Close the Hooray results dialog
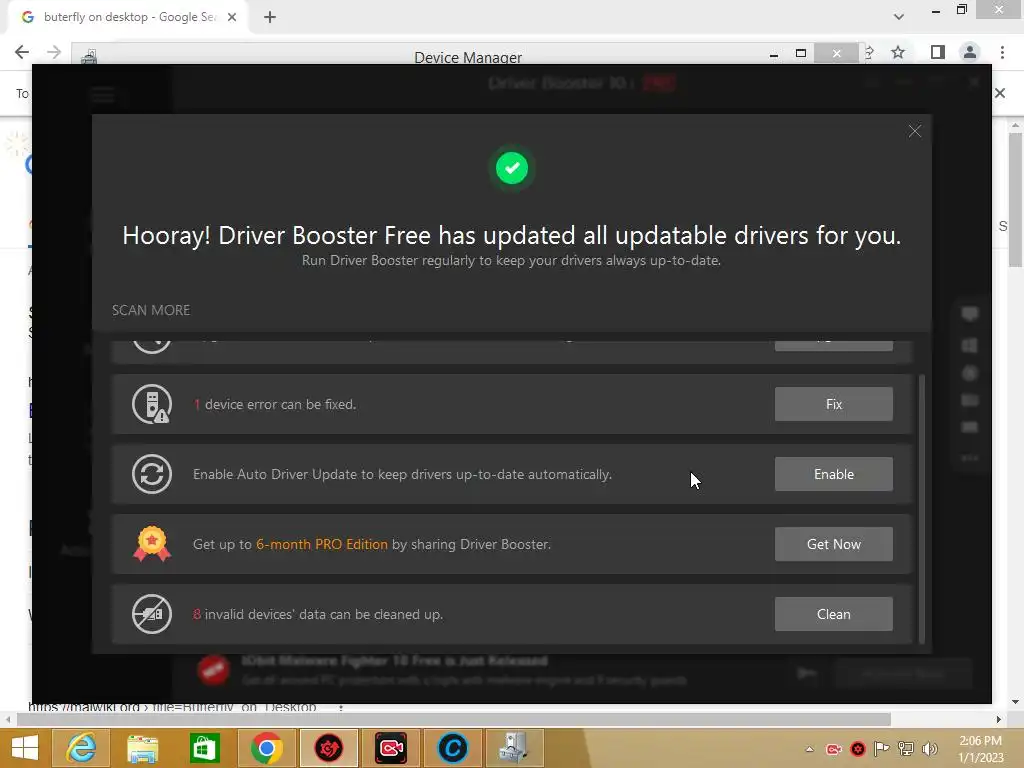The width and height of the screenshot is (1024, 768). pyautogui.click(x=914, y=131)
